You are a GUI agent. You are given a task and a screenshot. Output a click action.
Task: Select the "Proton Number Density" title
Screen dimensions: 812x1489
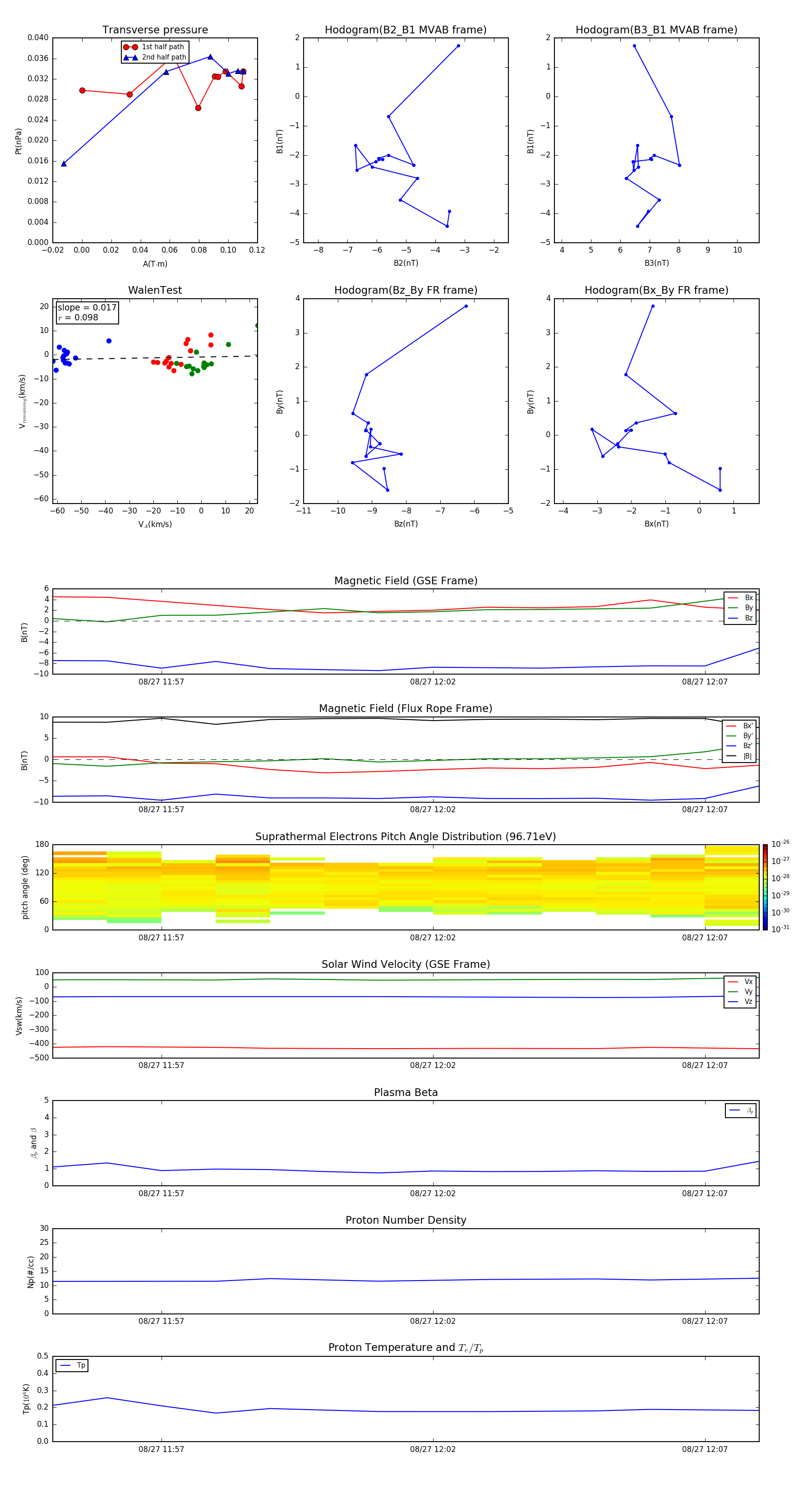pyautogui.click(x=406, y=1220)
